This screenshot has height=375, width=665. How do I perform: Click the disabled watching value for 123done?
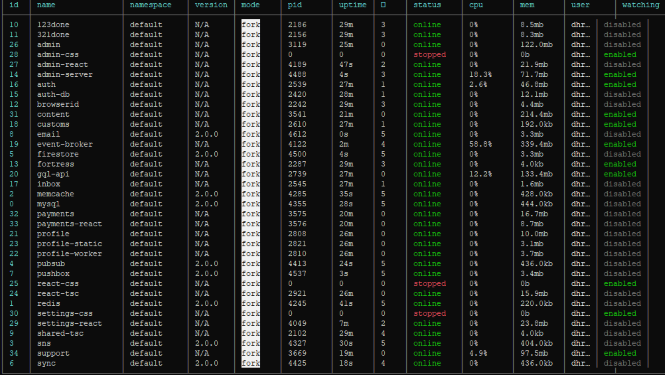622,25
